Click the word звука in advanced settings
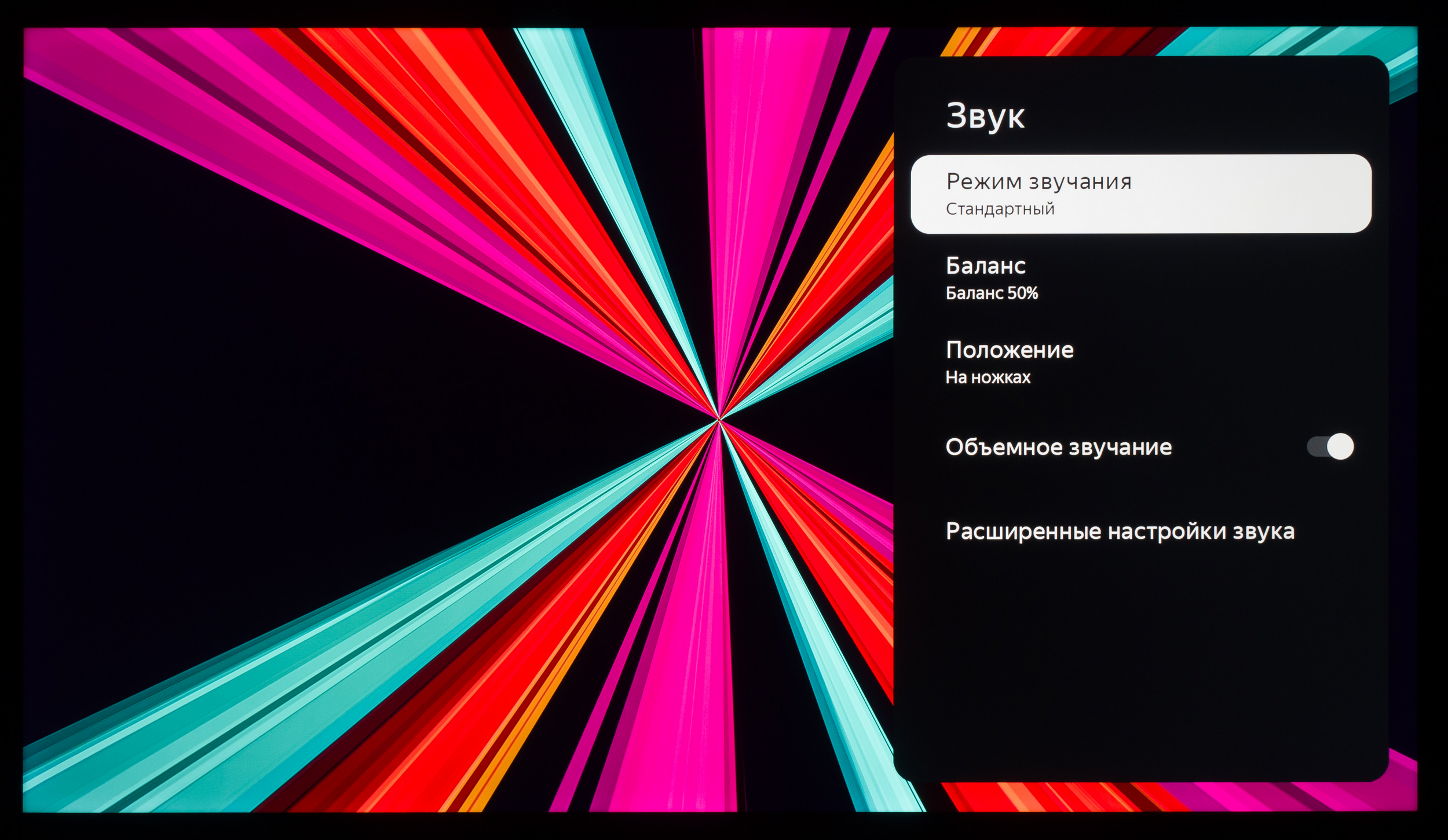The image size is (1448, 840). [1263, 531]
